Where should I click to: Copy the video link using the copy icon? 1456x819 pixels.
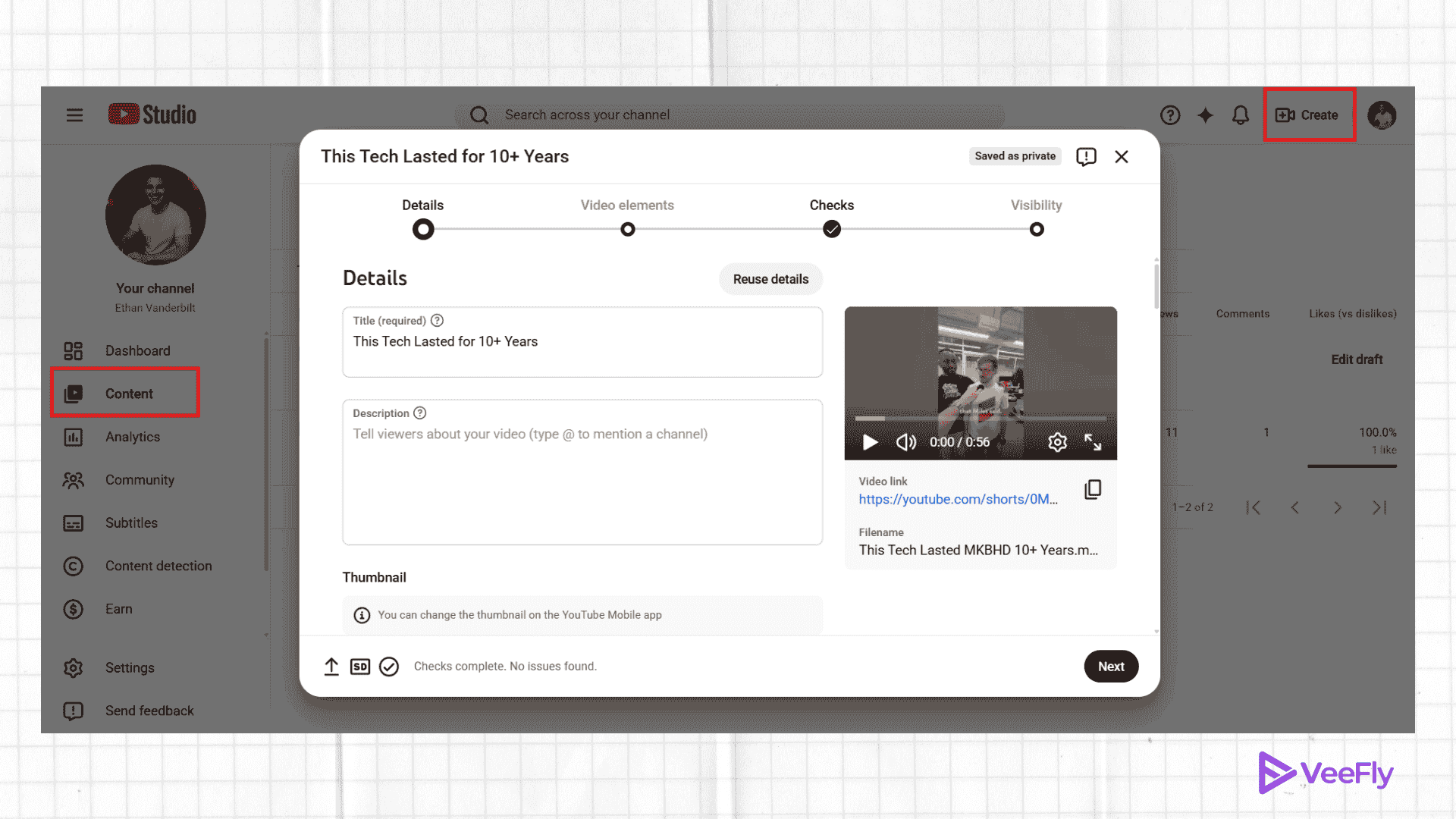pos(1093,489)
